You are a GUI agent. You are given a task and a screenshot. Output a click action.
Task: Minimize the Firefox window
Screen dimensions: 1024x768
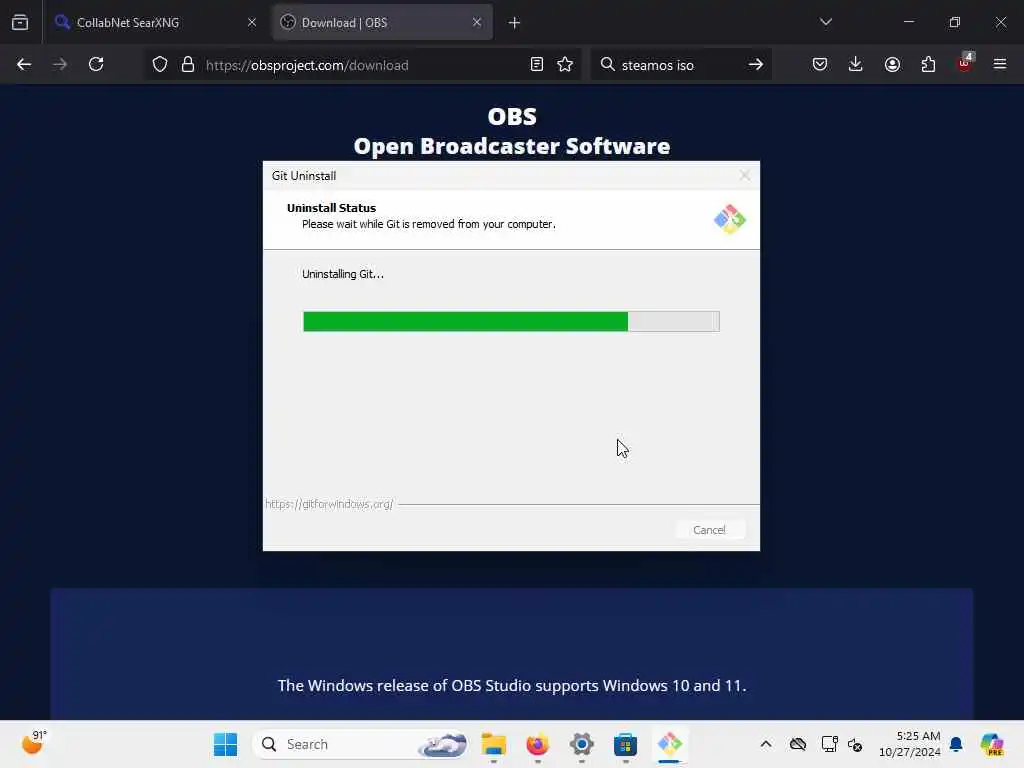click(x=908, y=22)
